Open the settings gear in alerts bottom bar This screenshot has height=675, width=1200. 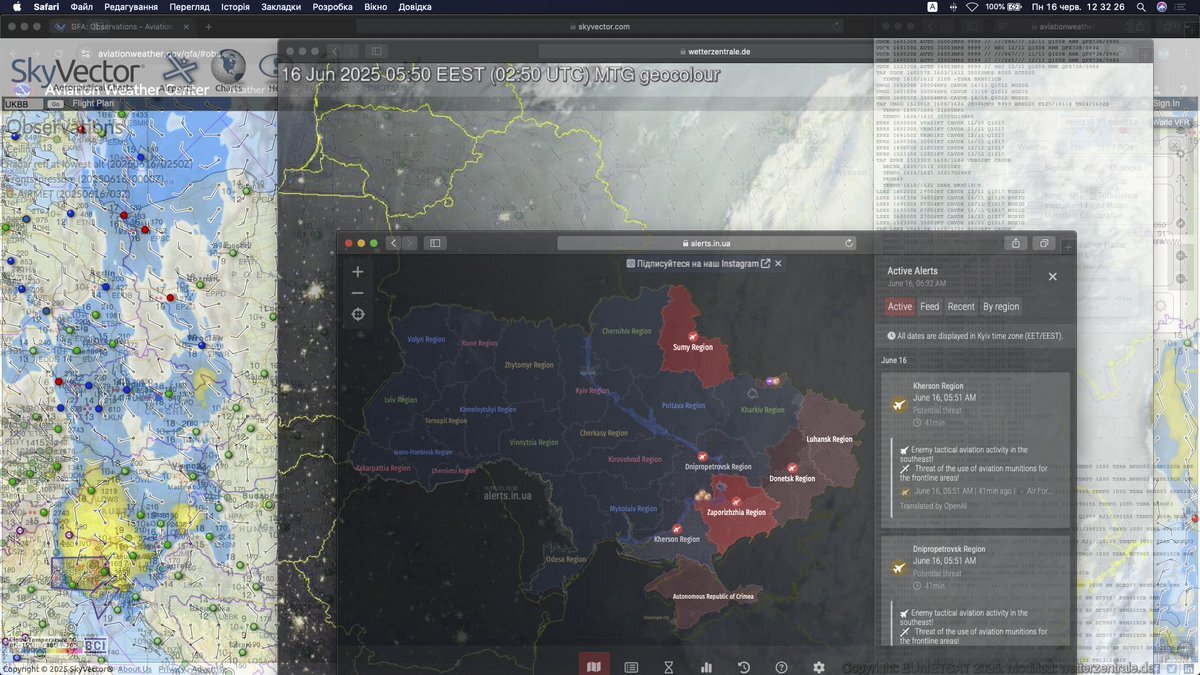pyautogui.click(x=819, y=667)
